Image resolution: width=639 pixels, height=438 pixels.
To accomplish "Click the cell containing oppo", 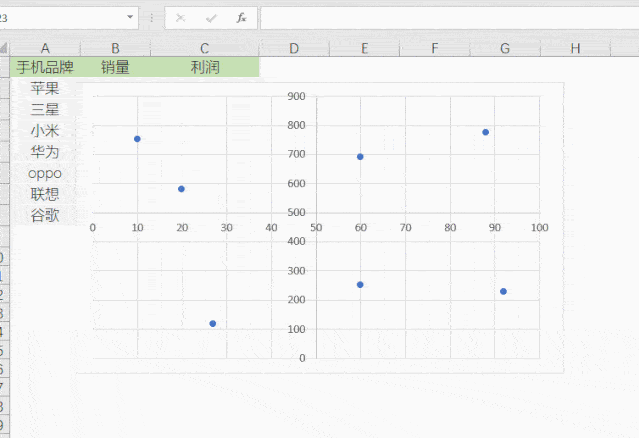I will click(x=45, y=173).
